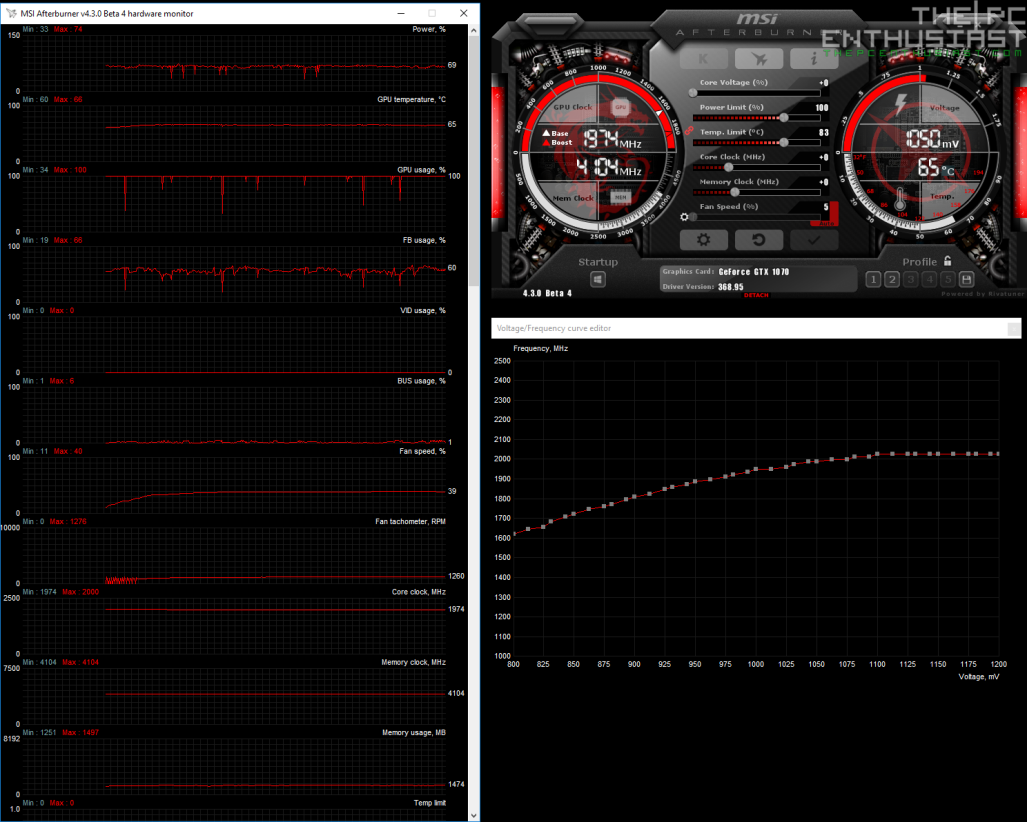
Task: Click the BUS usage, % graph
Action: [x=234, y=415]
